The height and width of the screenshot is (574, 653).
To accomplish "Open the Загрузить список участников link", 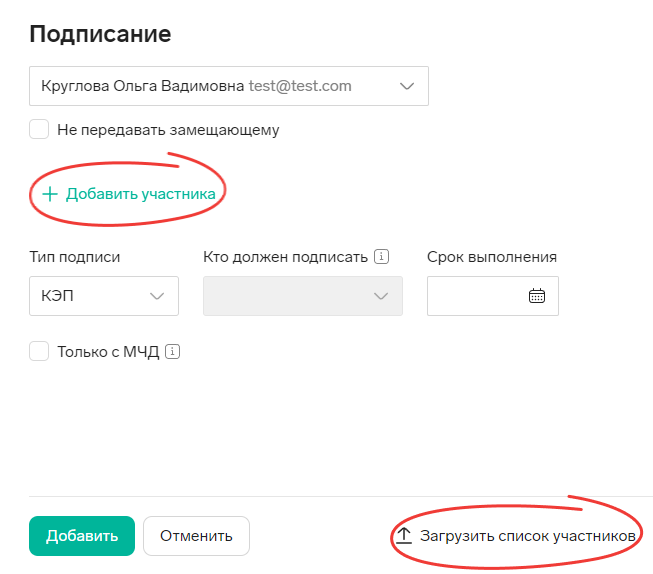I will pos(527,536).
